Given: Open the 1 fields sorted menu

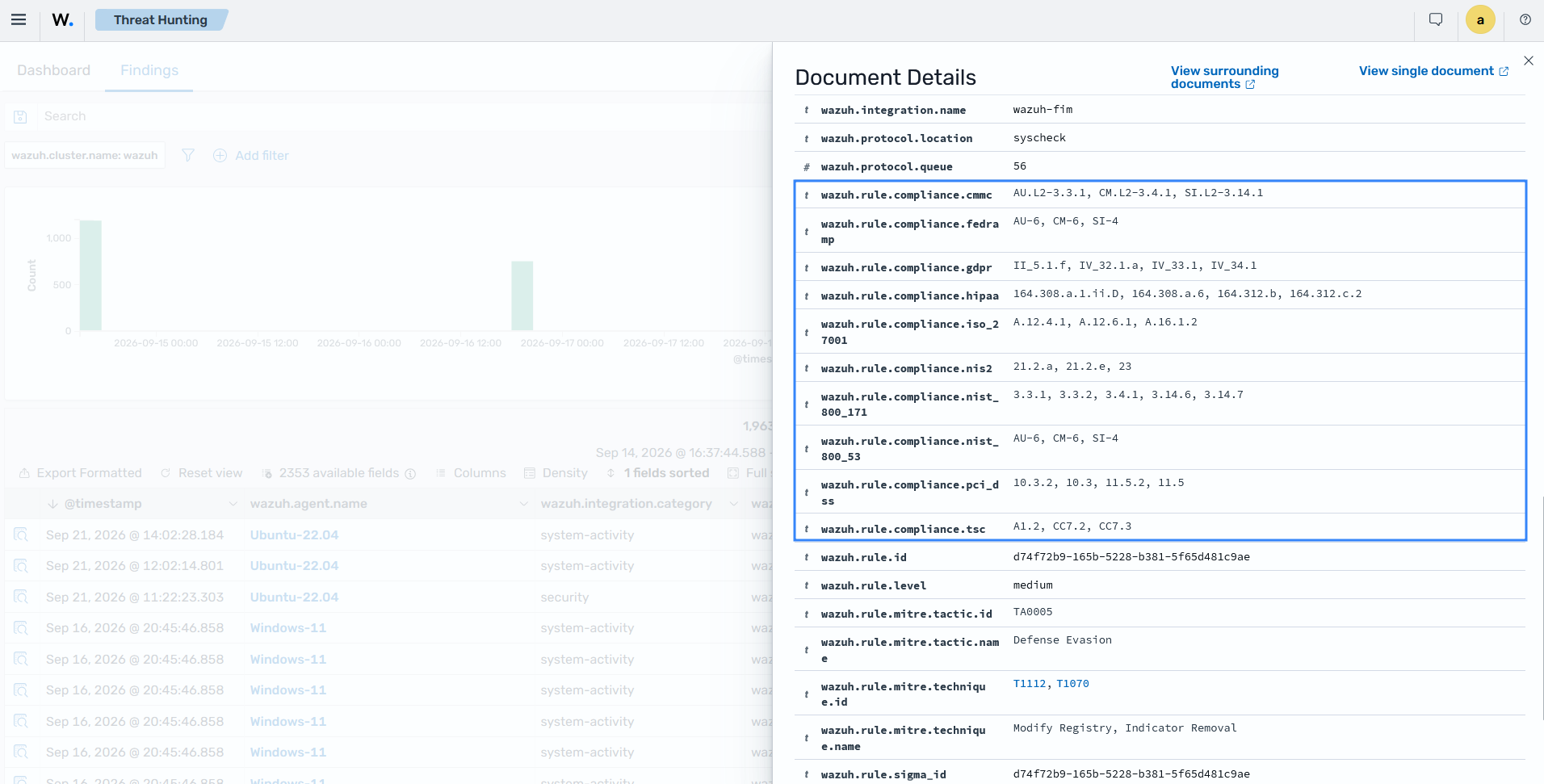Looking at the screenshot, I should click(657, 473).
